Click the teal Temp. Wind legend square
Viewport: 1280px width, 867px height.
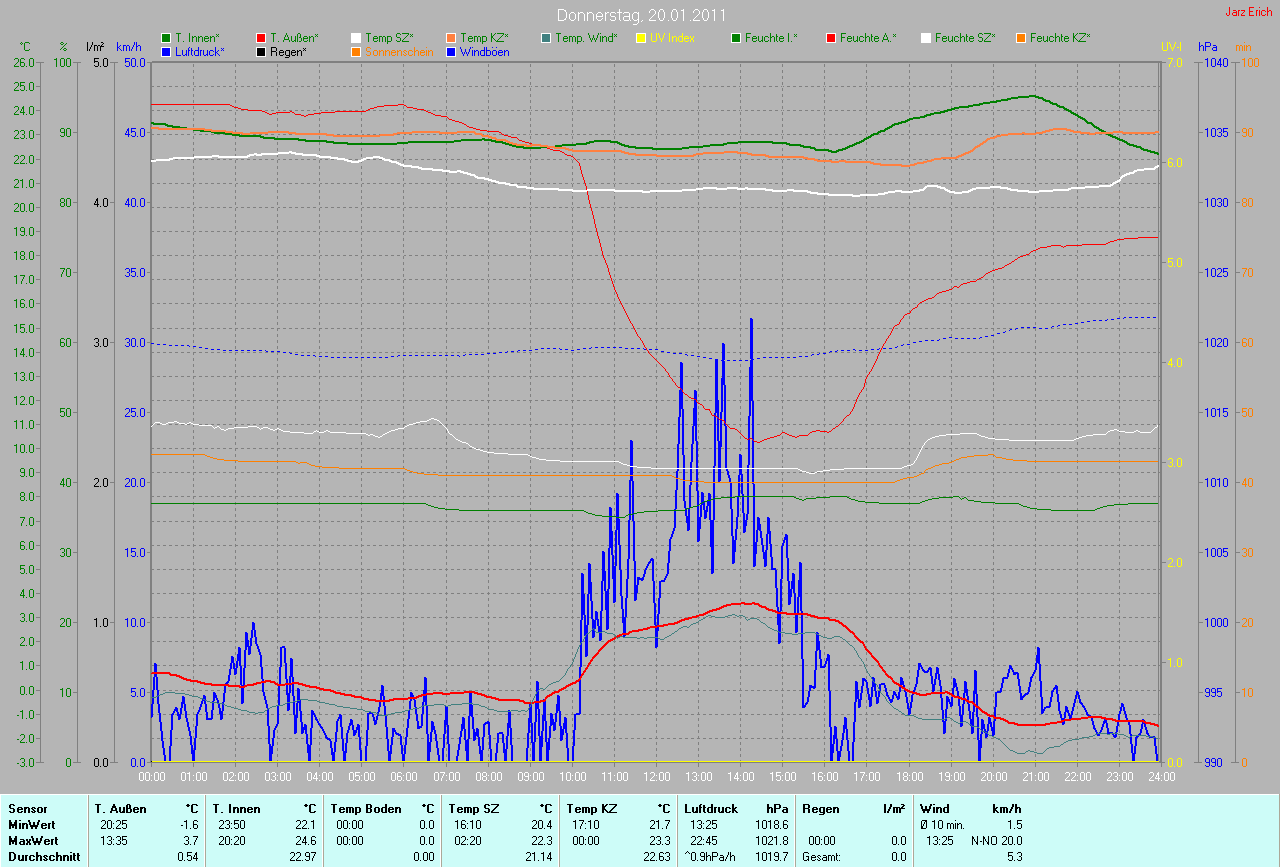546,38
